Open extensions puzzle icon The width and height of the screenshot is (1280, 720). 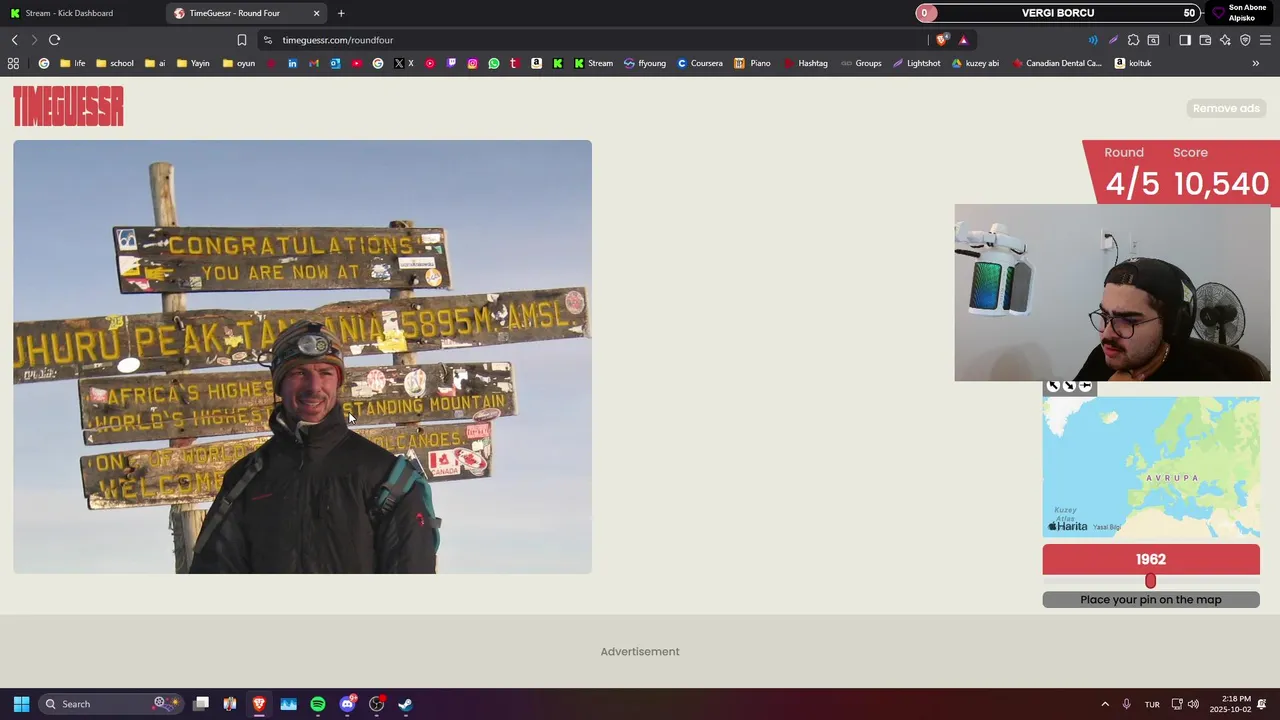tap(1133, 40)
